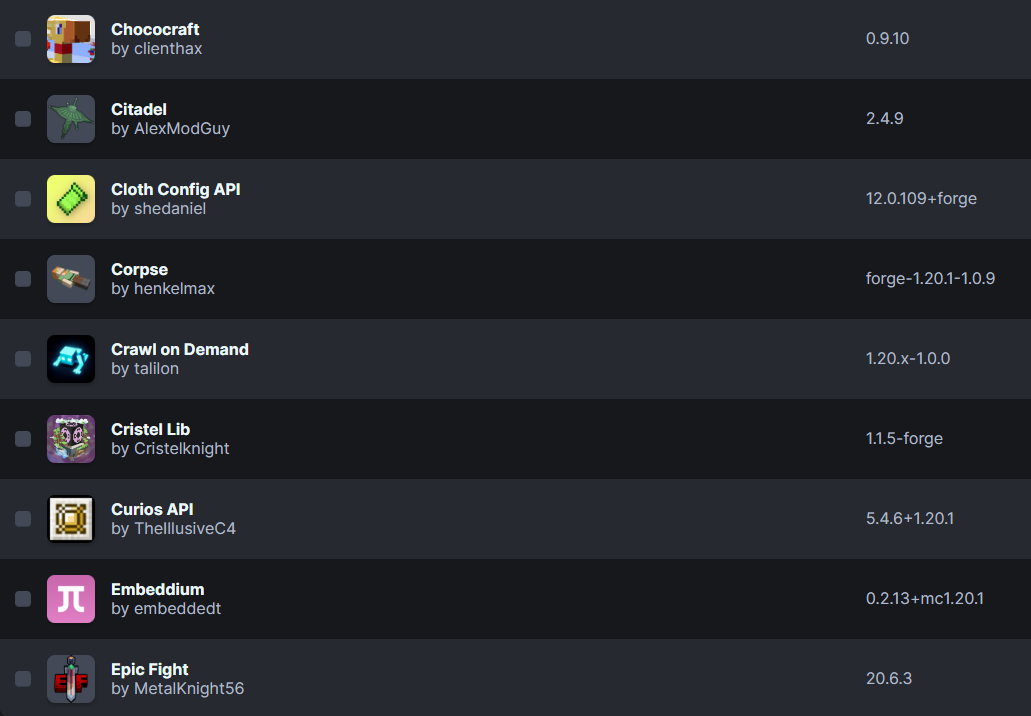Viewport: 1031px width, 716px height.
Task: Click the Citadel dragon icon
Action: pyautogui.click(x=71, y=119)
